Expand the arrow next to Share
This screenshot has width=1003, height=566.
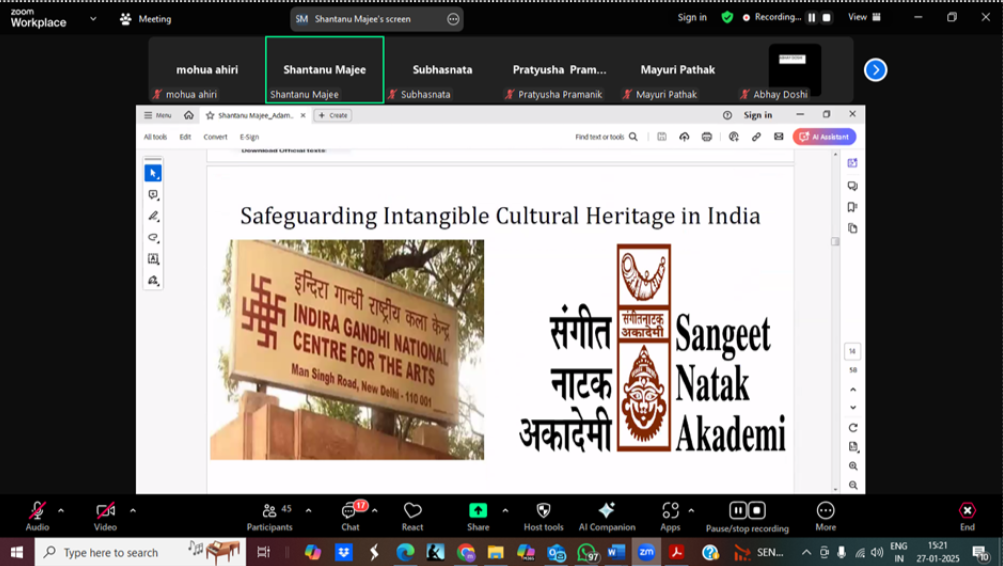pyautogui.click(x=505, y=510)
